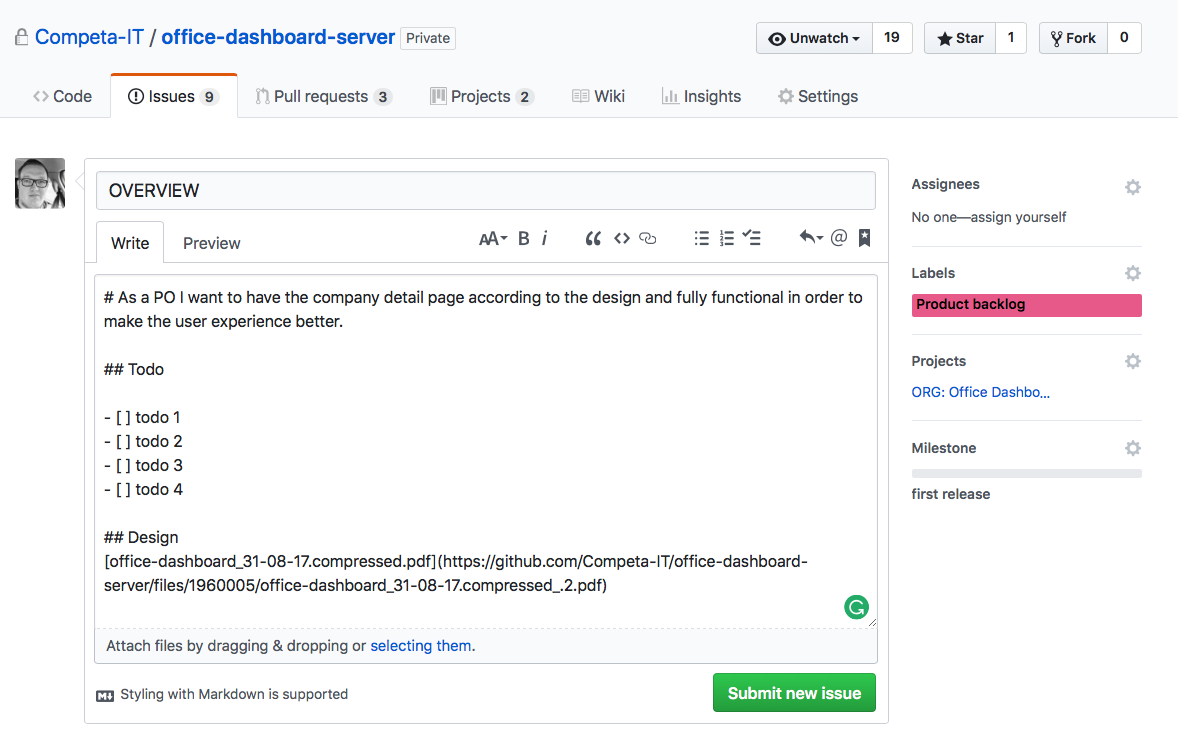Open the Issues tab
The image size is (1178, 756).
(x=174, y=96)
